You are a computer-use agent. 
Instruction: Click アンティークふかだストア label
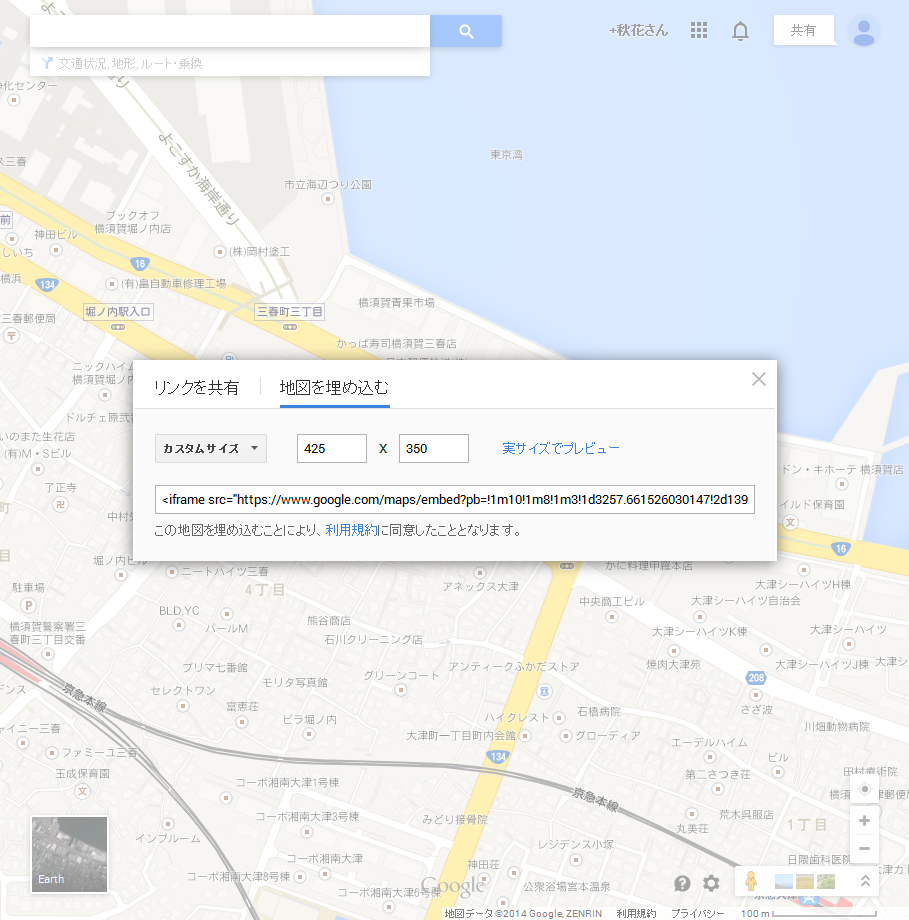click(x=513, y=667)
